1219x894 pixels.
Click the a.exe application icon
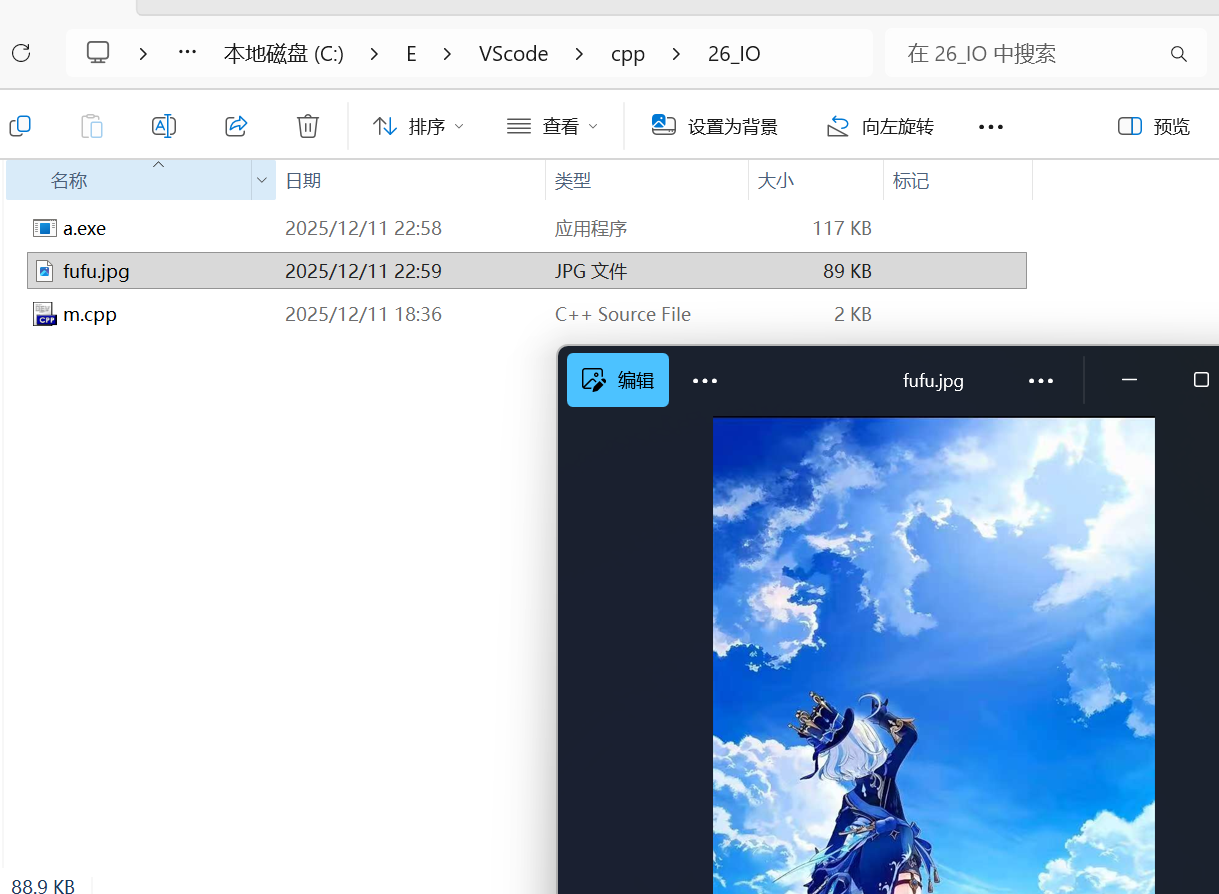(x=44, y=228)
